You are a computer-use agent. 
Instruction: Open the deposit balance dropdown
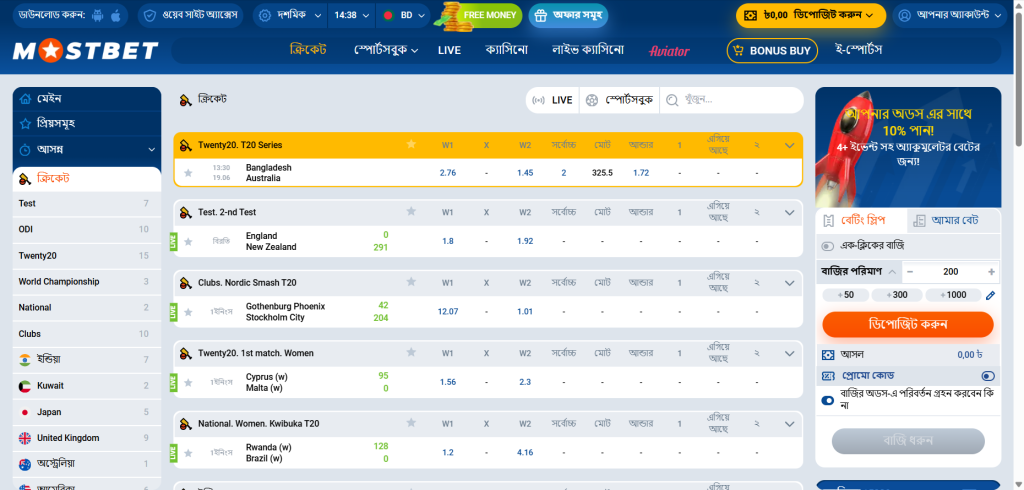pyautogui.click(x=810, y=15)
